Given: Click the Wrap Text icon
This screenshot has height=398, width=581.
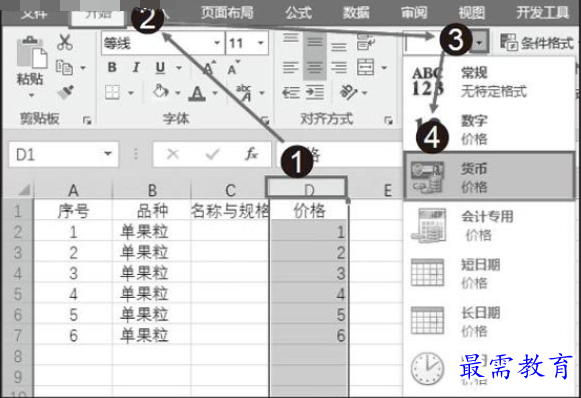Looking at the screenshot, I should [366, 42].
